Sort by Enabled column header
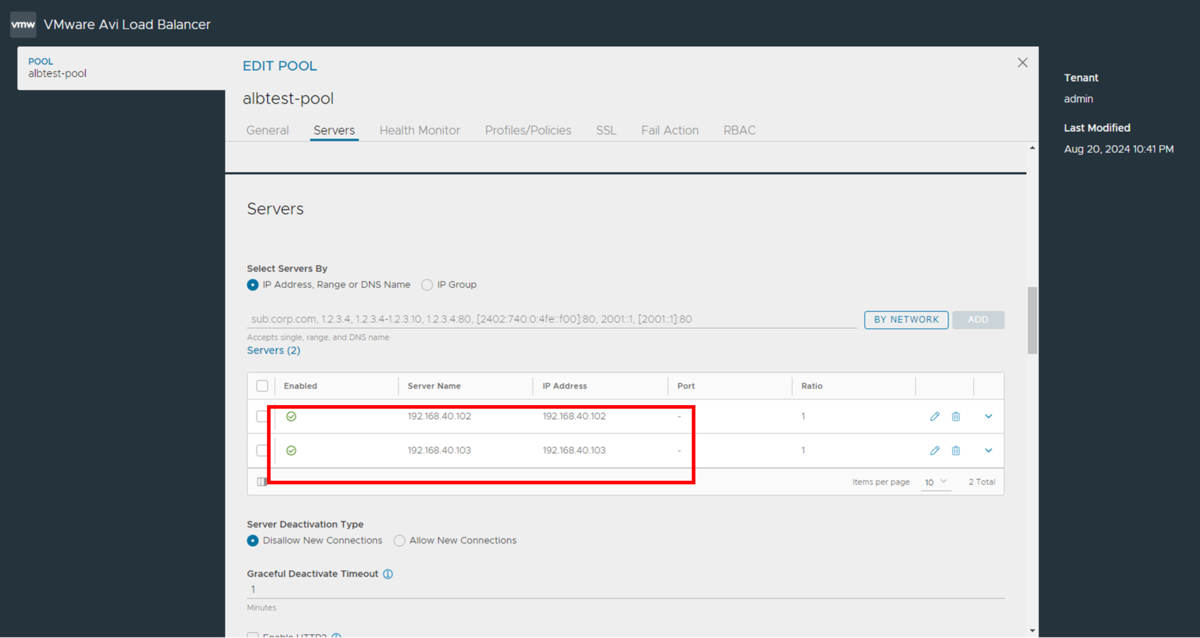 [x=300, y=386]
